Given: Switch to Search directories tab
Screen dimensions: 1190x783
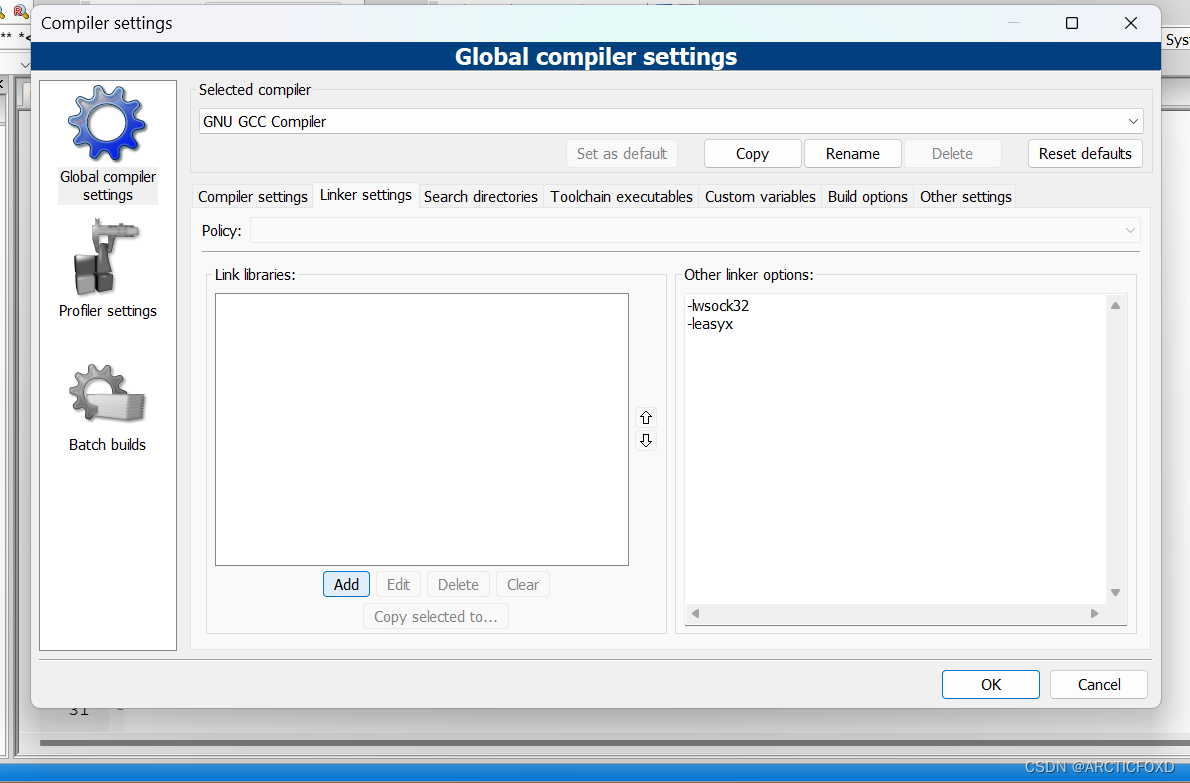Looking at the screenshot, I should click(481, 196).
